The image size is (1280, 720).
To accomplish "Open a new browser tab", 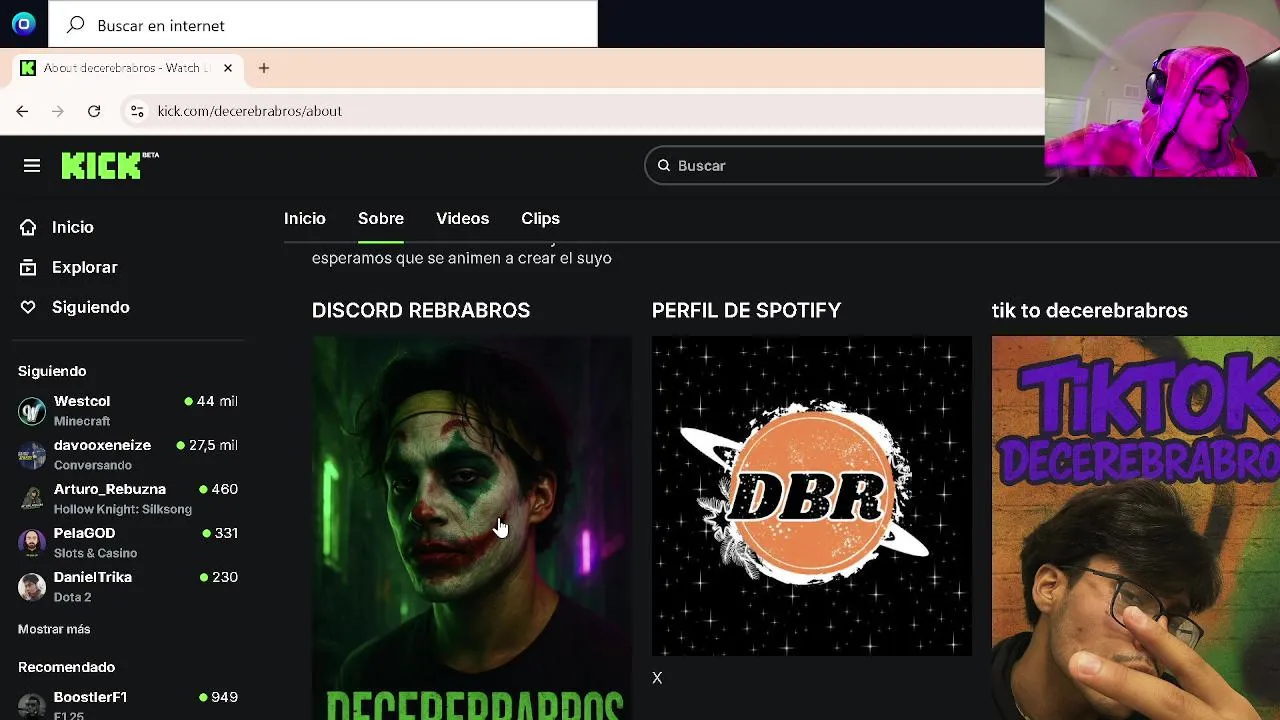I will [x=264, y=68].
